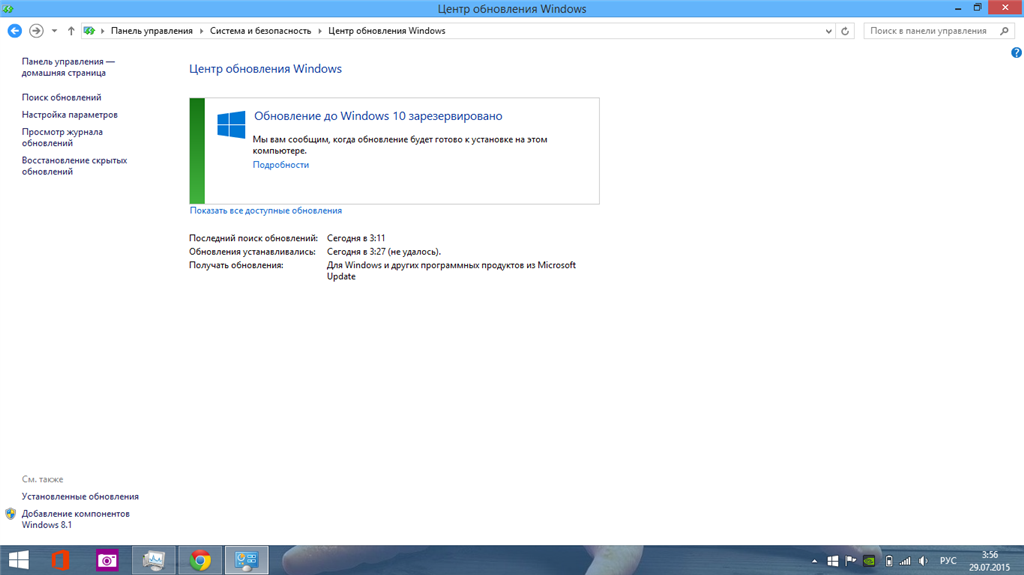Viewport: 1024px width, 575px height.
Task: Open address bar history dropdown
Action: (x=828, y=31)
